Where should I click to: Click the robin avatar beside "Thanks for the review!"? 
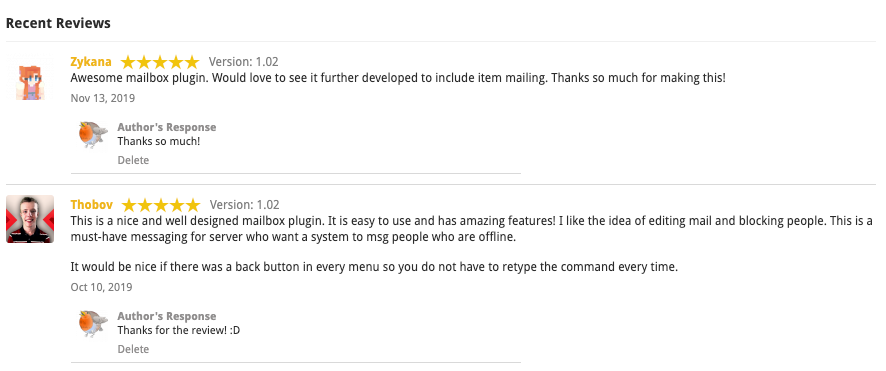(x=93, y=324)
